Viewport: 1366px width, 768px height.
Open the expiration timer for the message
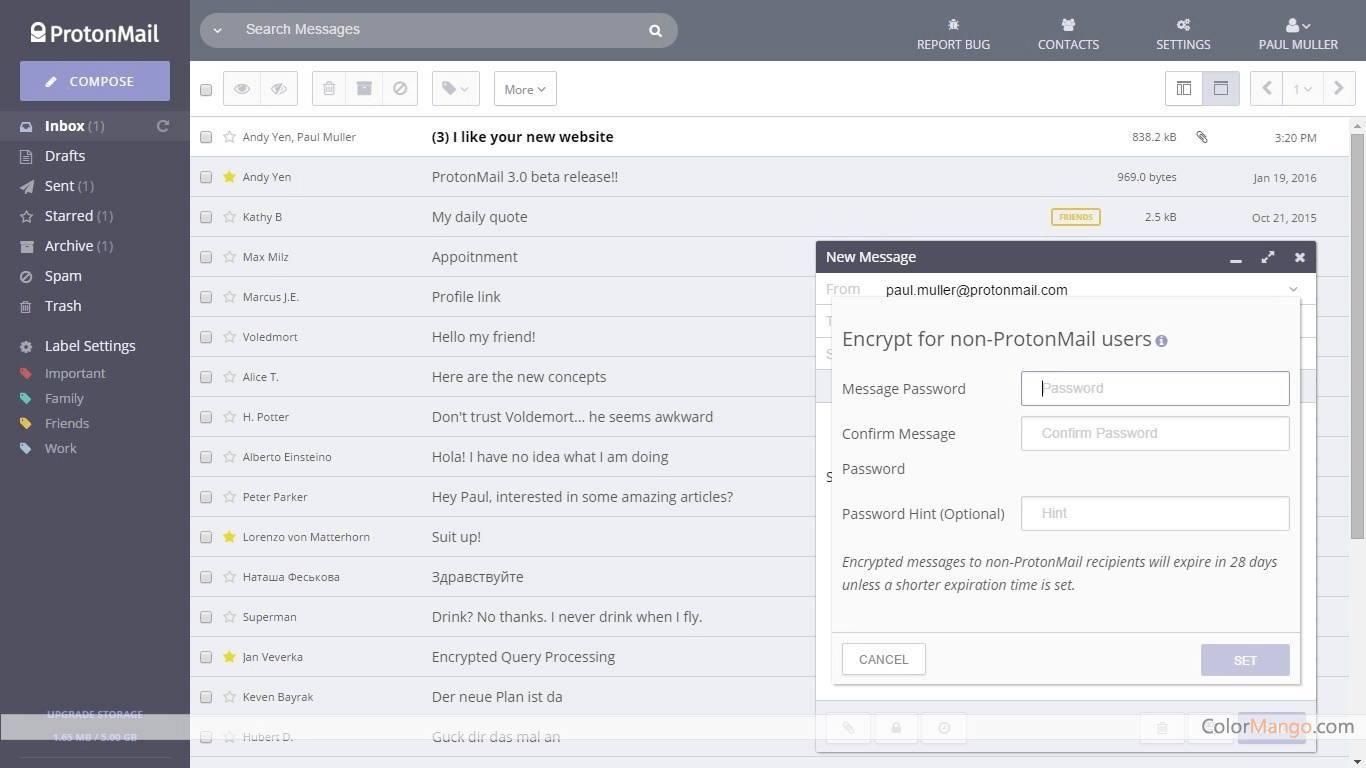tap(944, 728)
